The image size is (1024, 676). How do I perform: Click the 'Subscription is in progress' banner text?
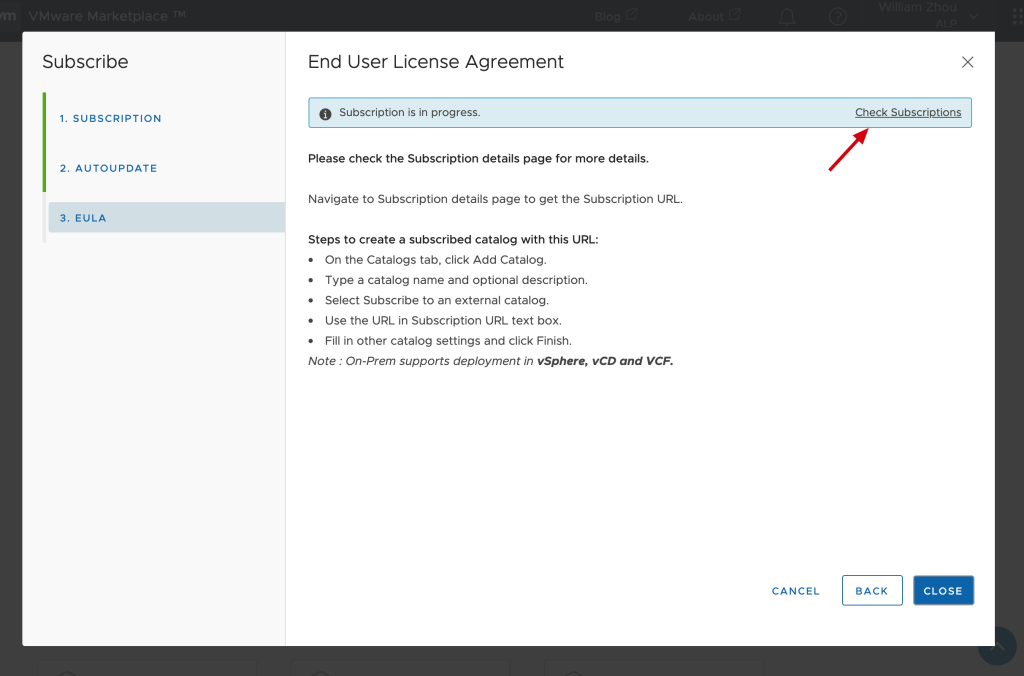pyautogui.click(x=409, y=113)
